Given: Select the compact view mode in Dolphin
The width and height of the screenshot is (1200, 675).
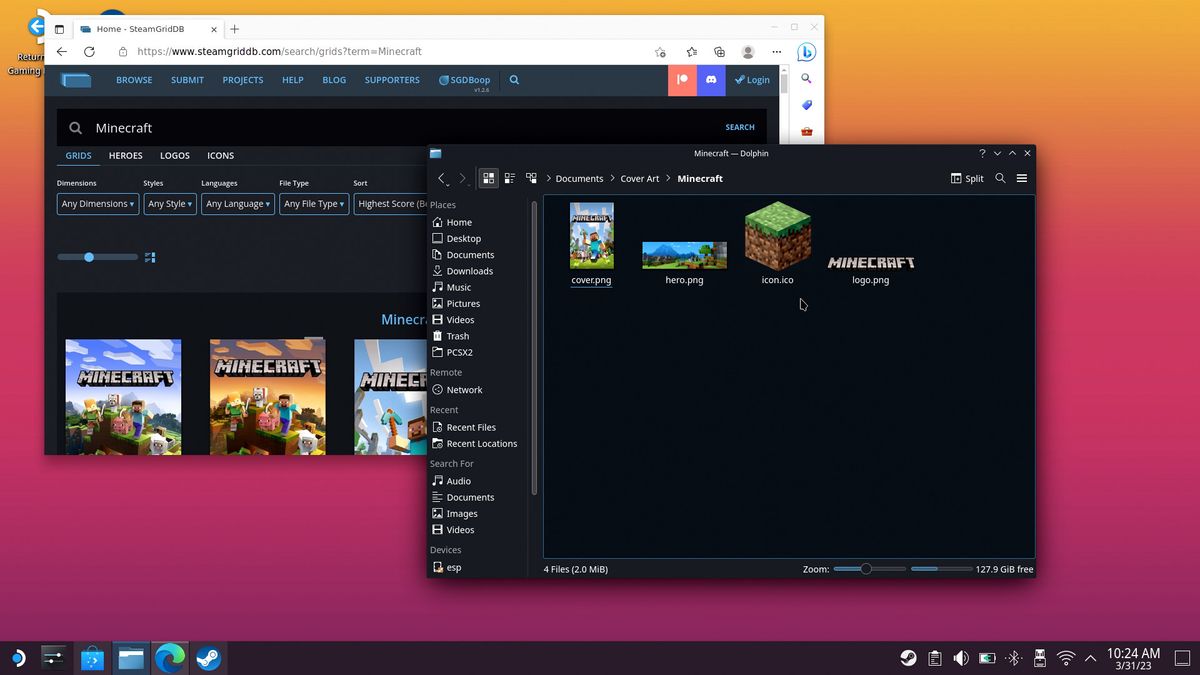Looking at the screenshot, I should (509, 178).
